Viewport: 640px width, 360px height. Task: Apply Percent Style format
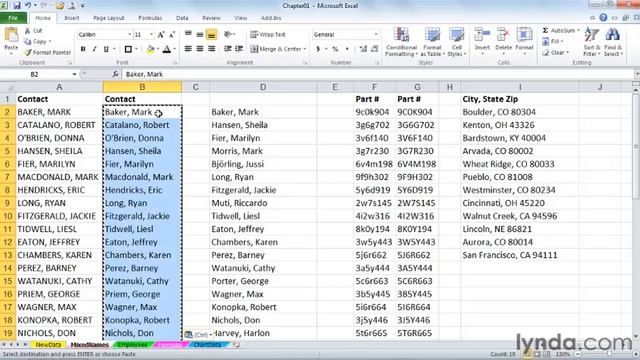335,49
